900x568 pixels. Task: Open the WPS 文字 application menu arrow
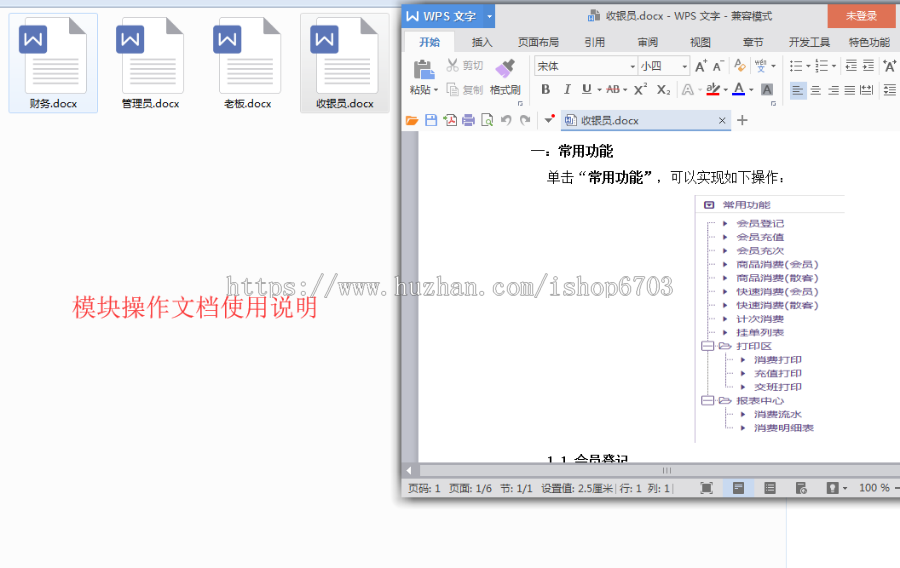[x=489, y=17]
